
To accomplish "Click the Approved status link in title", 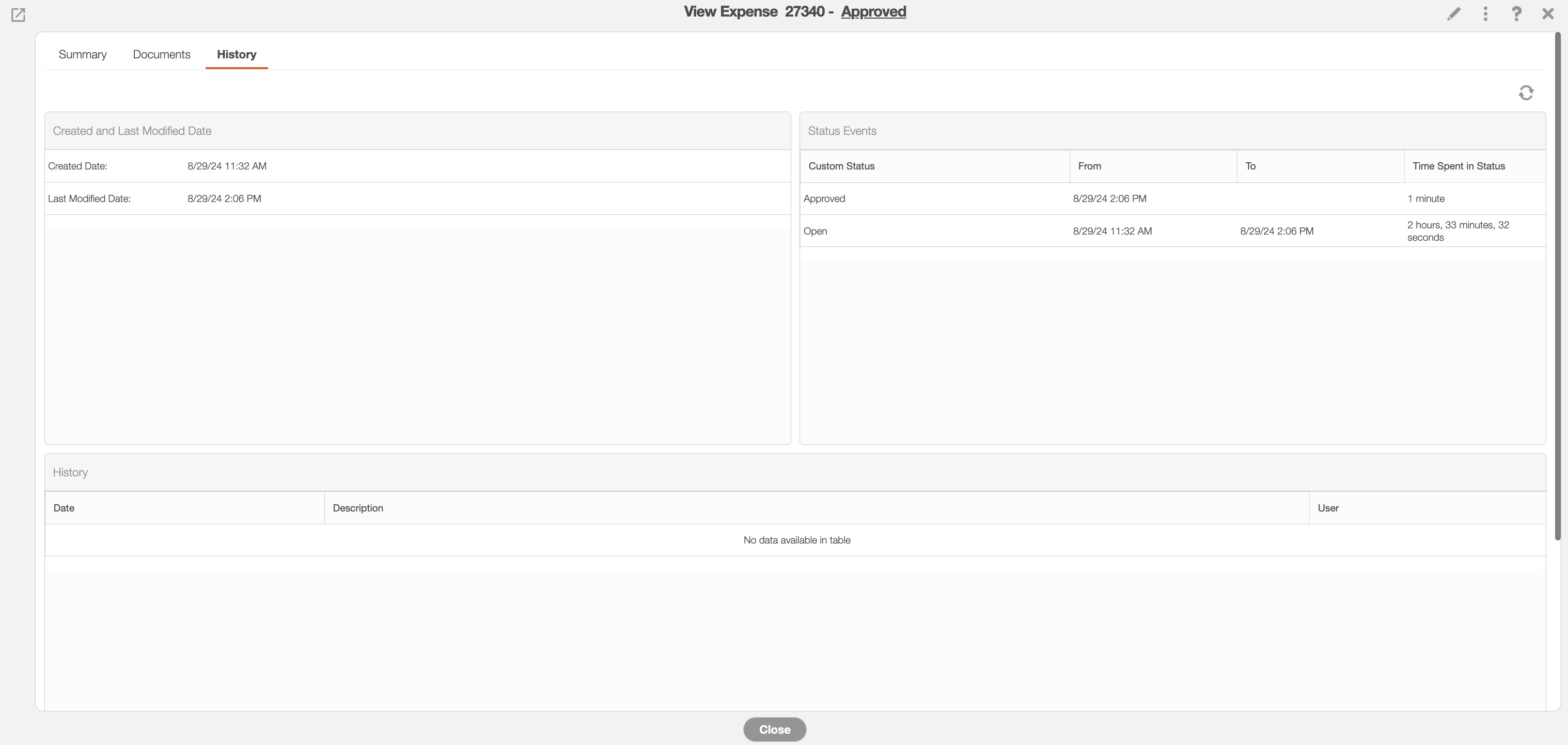I will 873,11.
